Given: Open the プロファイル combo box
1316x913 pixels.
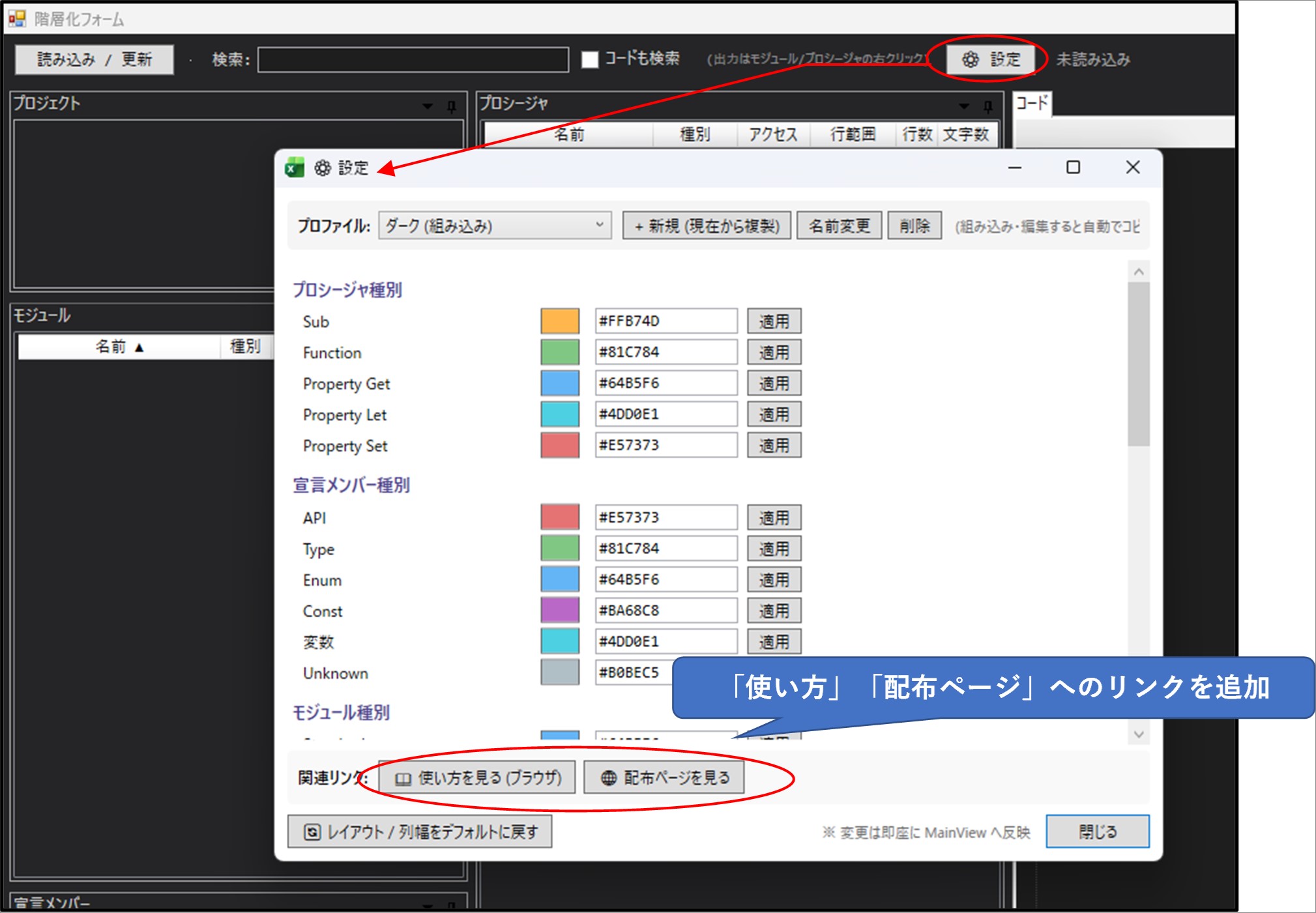Looking at the screenshot, I should tap(495, 225).
